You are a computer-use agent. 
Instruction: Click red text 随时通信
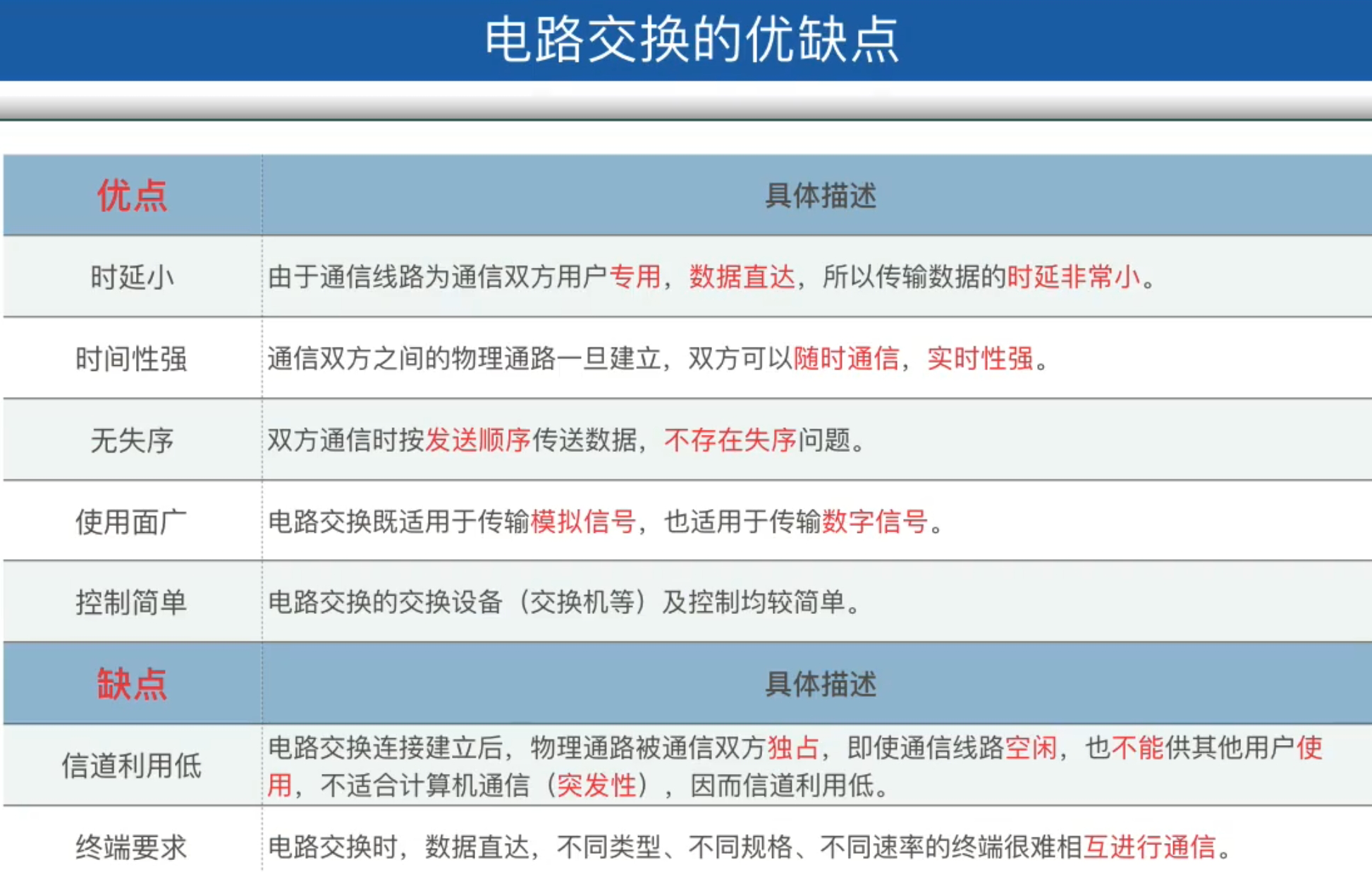coord(846,358)
